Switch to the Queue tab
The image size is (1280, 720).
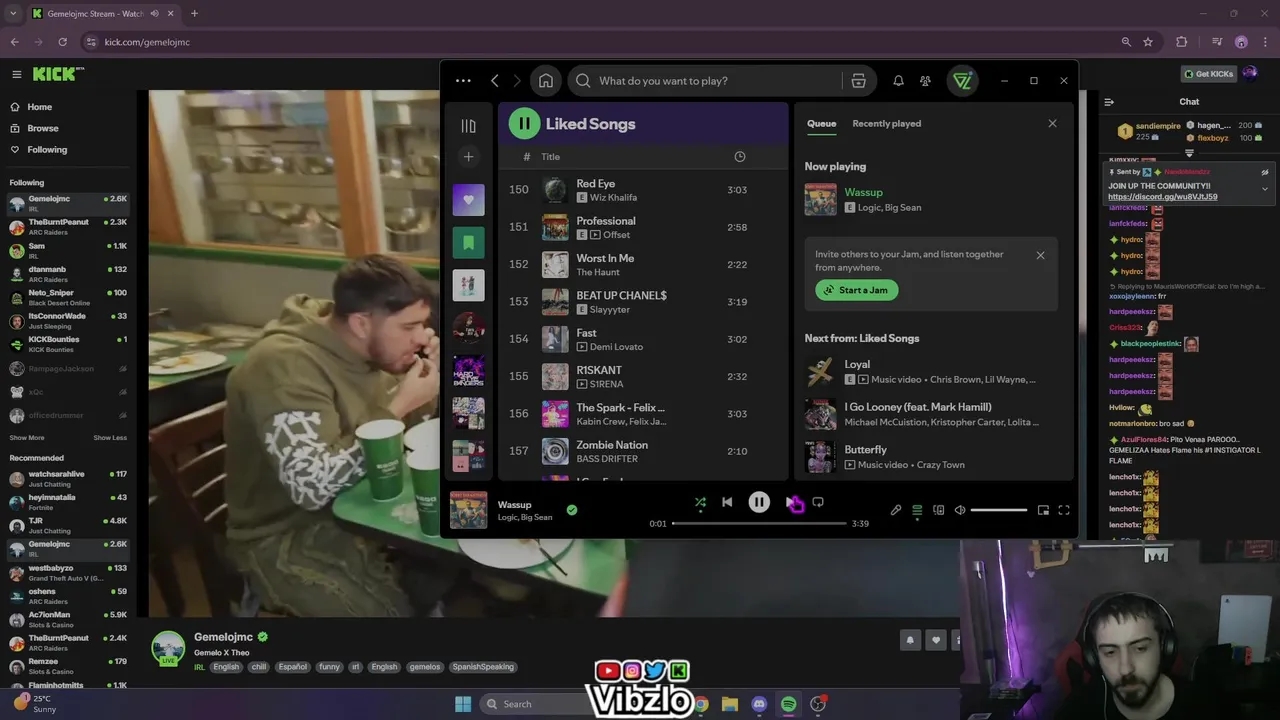pos(821,124)
